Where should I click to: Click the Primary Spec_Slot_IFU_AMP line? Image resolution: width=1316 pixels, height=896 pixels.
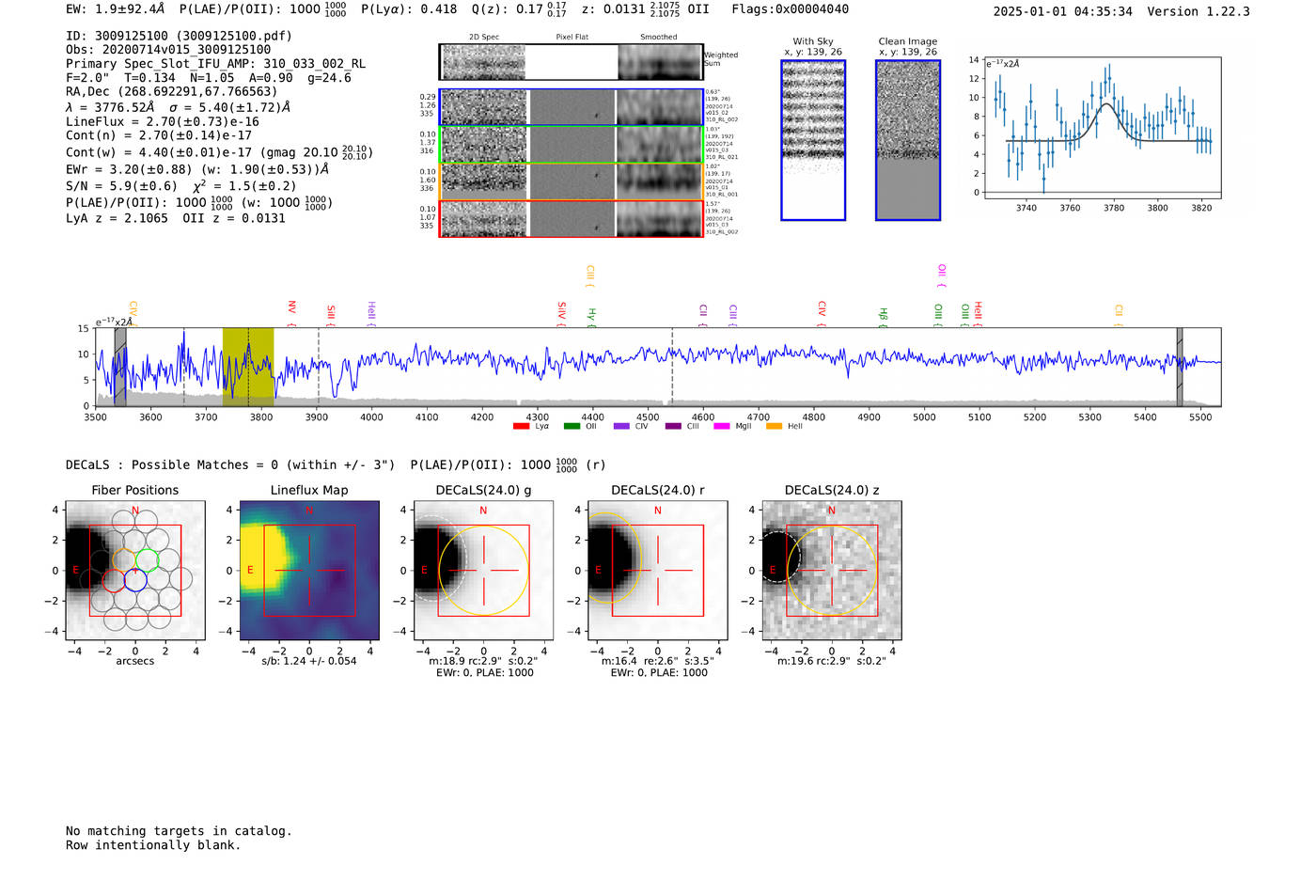pyautogui.click(x=216, y=64)
